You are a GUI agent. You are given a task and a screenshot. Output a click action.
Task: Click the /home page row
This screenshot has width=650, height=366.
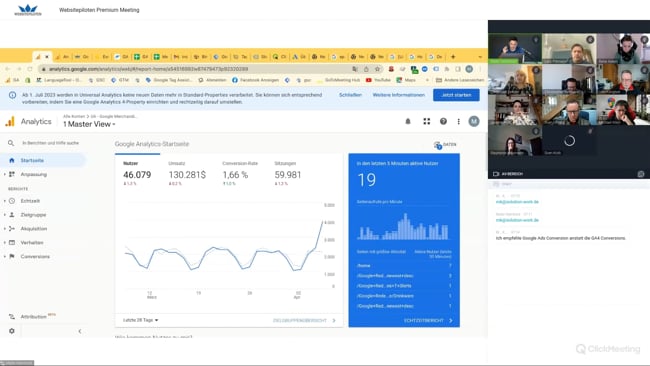[x=404, y=266]
